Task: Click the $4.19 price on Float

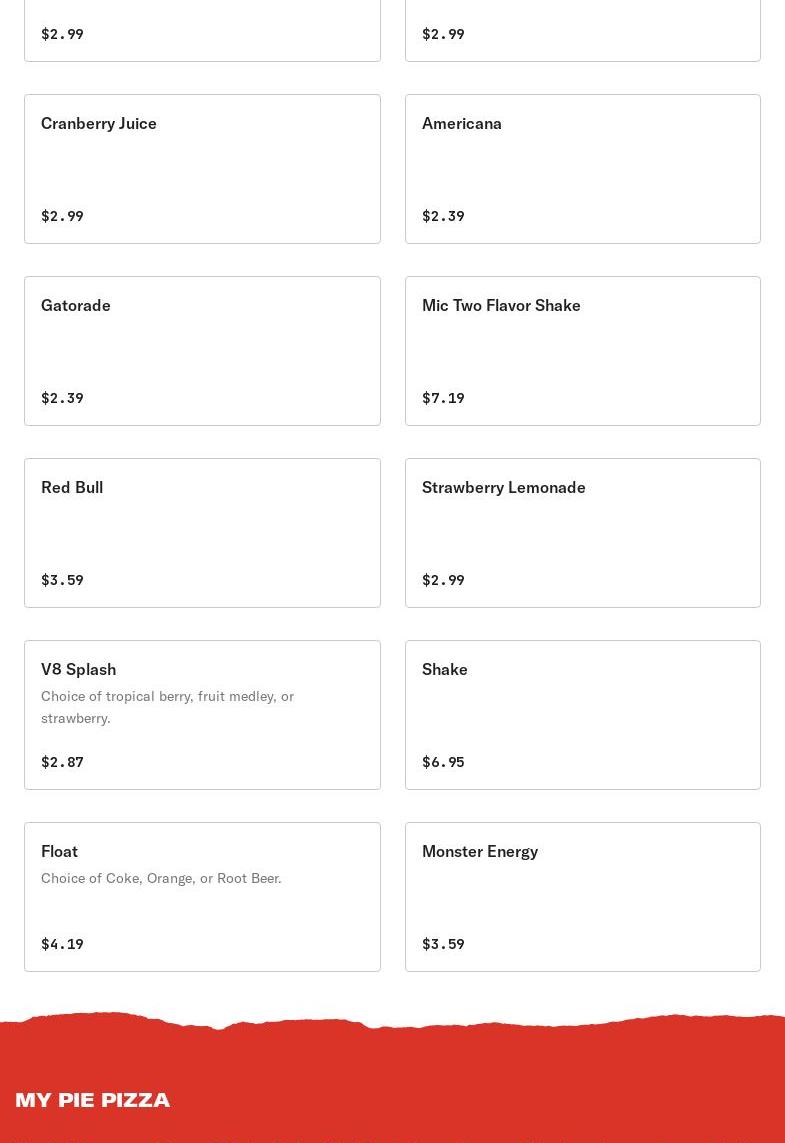Action: coord(62,944)
